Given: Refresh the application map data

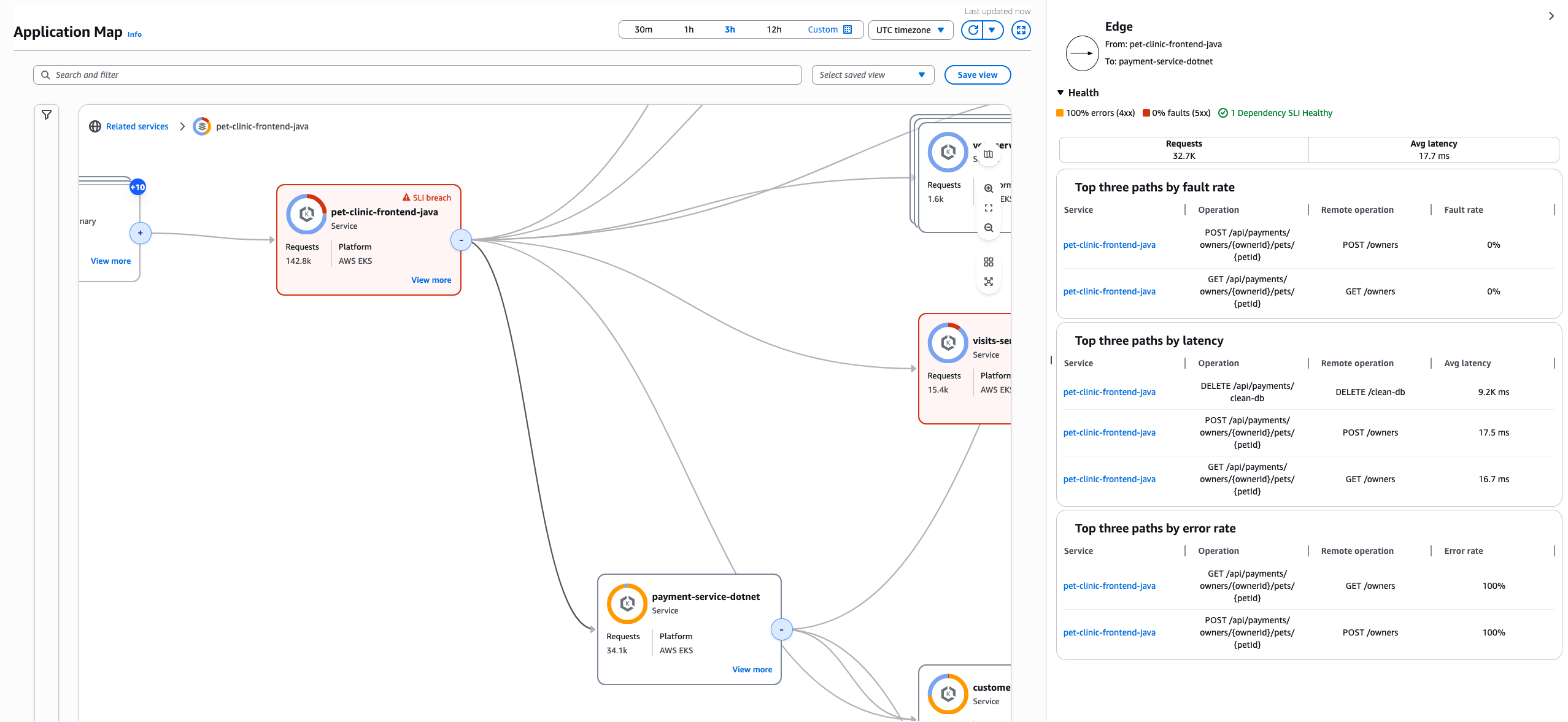Looking at the screenshot, I should [x=972, y=29].
